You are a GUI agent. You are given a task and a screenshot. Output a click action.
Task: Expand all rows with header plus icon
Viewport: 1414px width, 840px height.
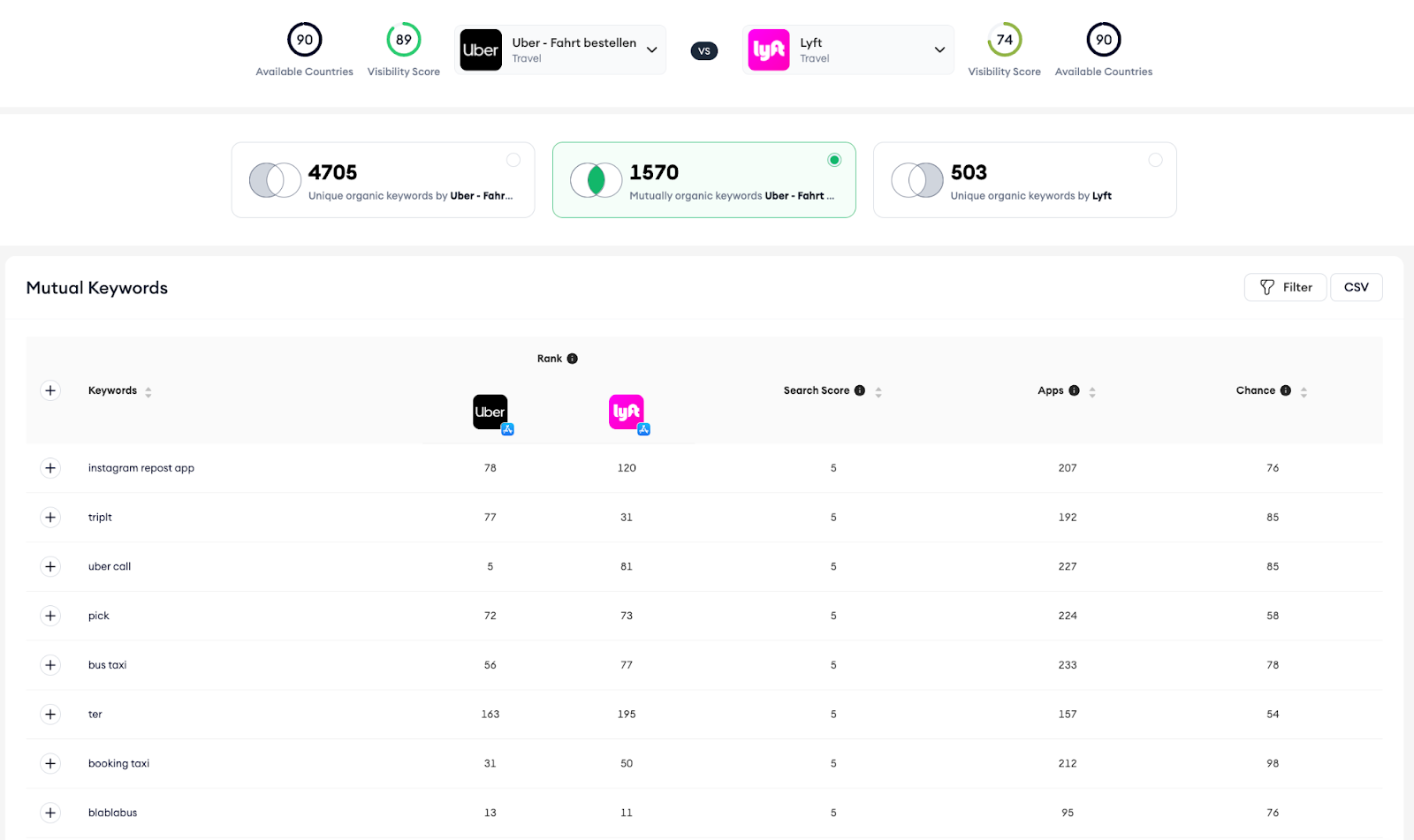pyautogui.click(x=50, y=390)
